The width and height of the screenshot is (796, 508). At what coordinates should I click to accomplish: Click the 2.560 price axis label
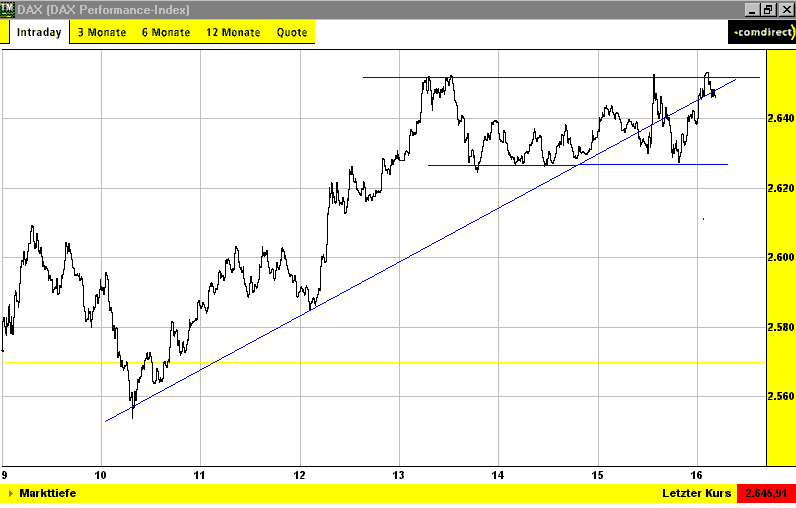click(x=781, y=396)
